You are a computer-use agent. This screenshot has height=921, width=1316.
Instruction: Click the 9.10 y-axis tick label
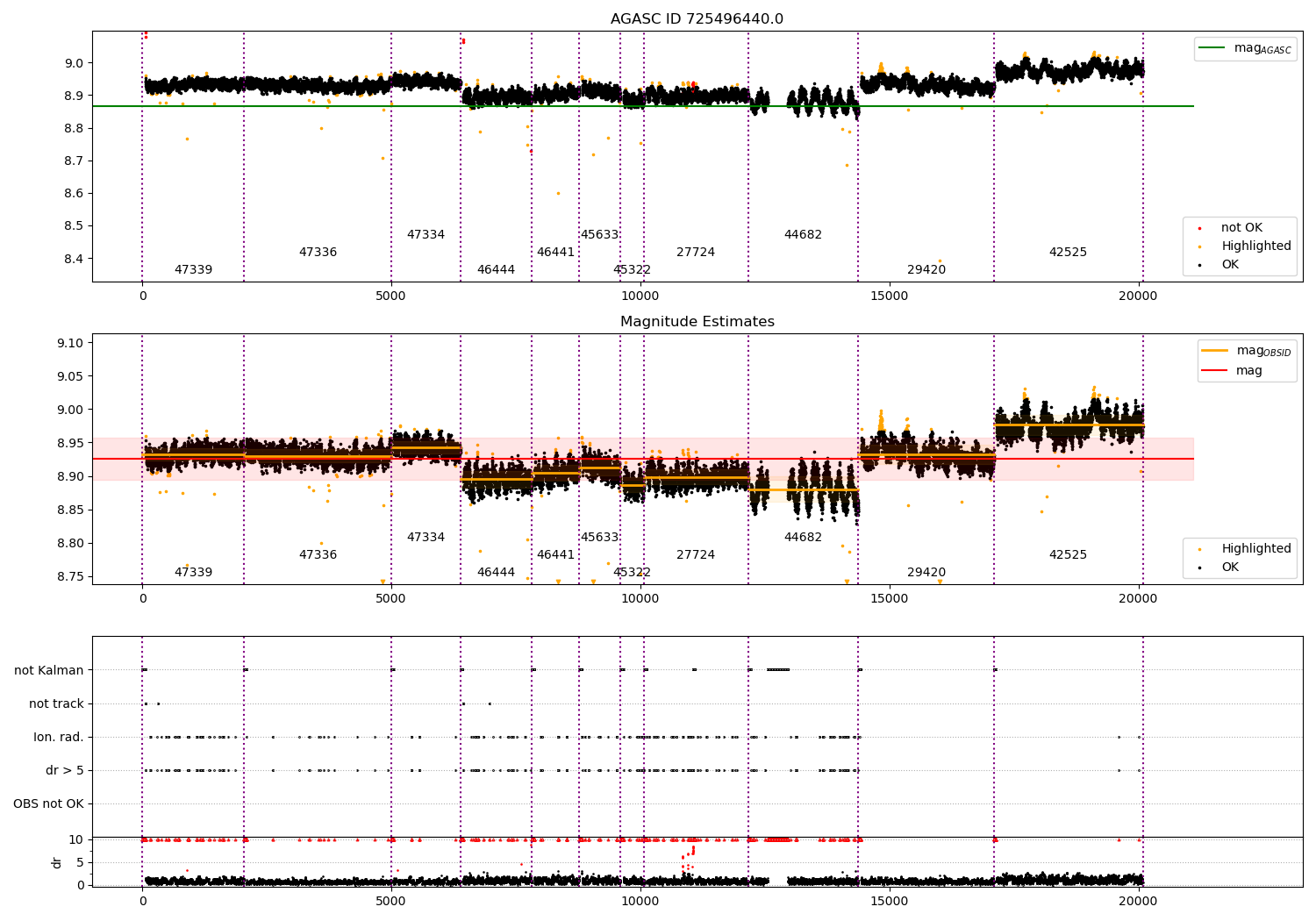[69, 343]
